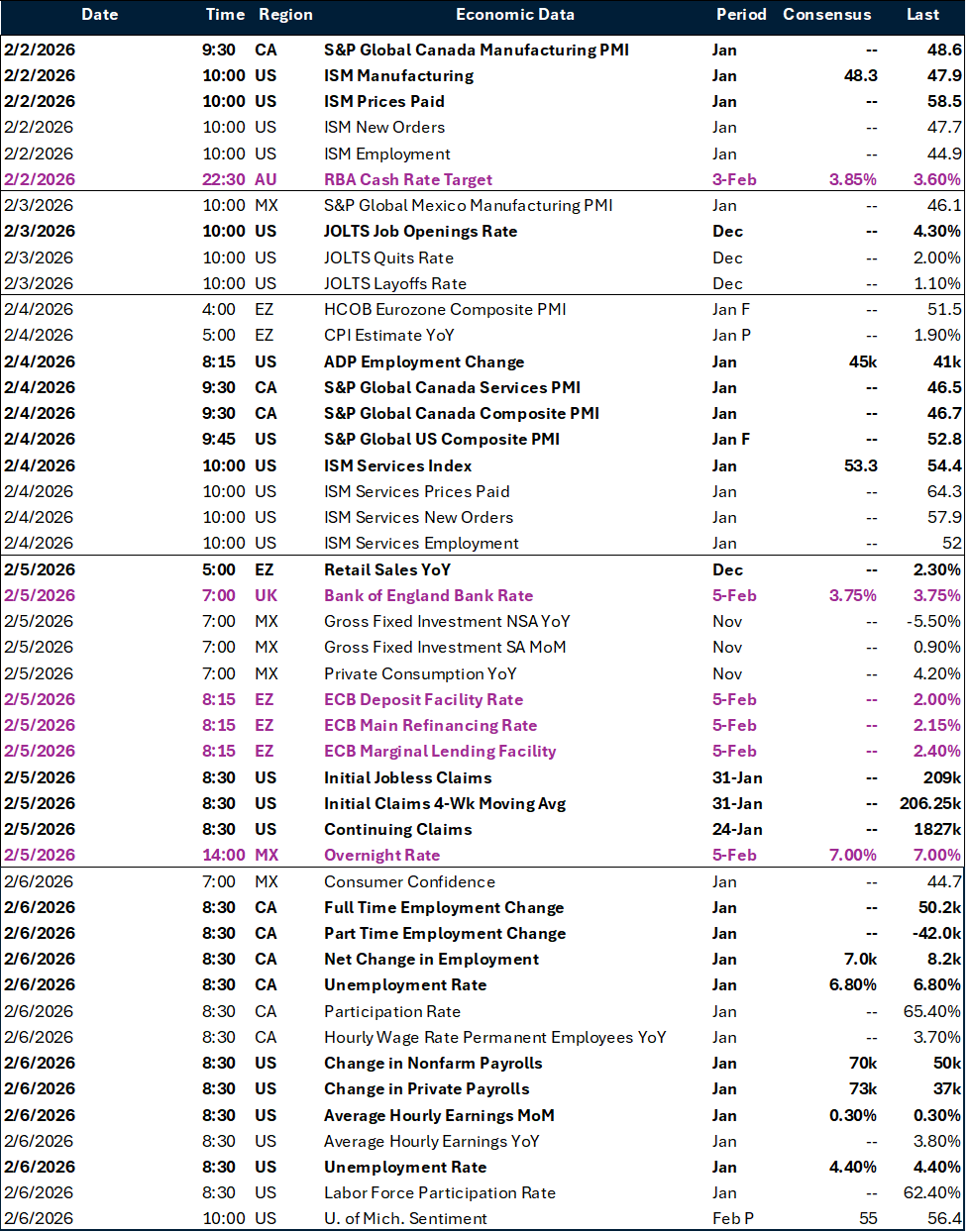Click 'S&P Global Canada Composite PMI'
The height and width of the screenshot is (1232, 966).
pyautogui.click(x=462, y=413)
